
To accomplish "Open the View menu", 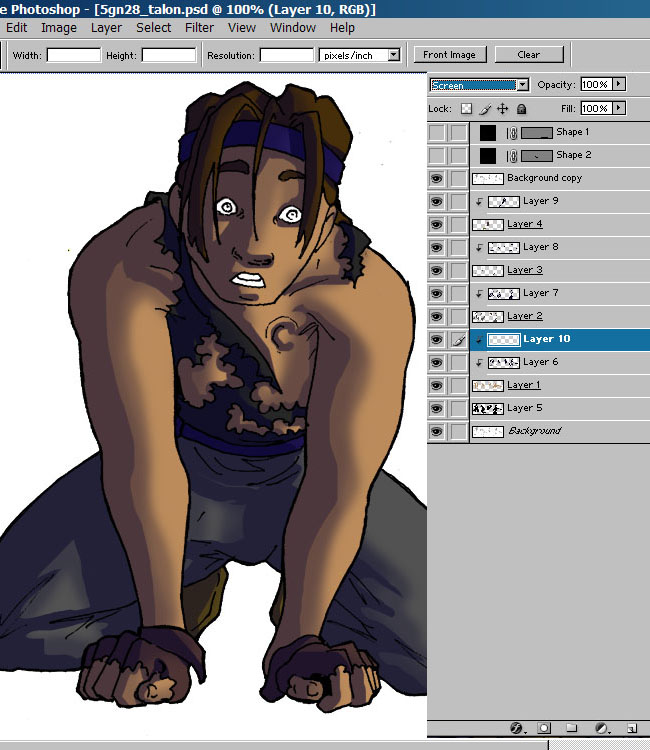I will [x=242, y=28].
